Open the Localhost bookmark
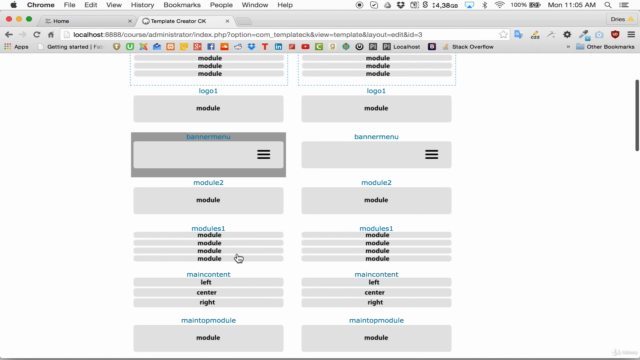This screenshot has height=360, width=640. [402, 47]
